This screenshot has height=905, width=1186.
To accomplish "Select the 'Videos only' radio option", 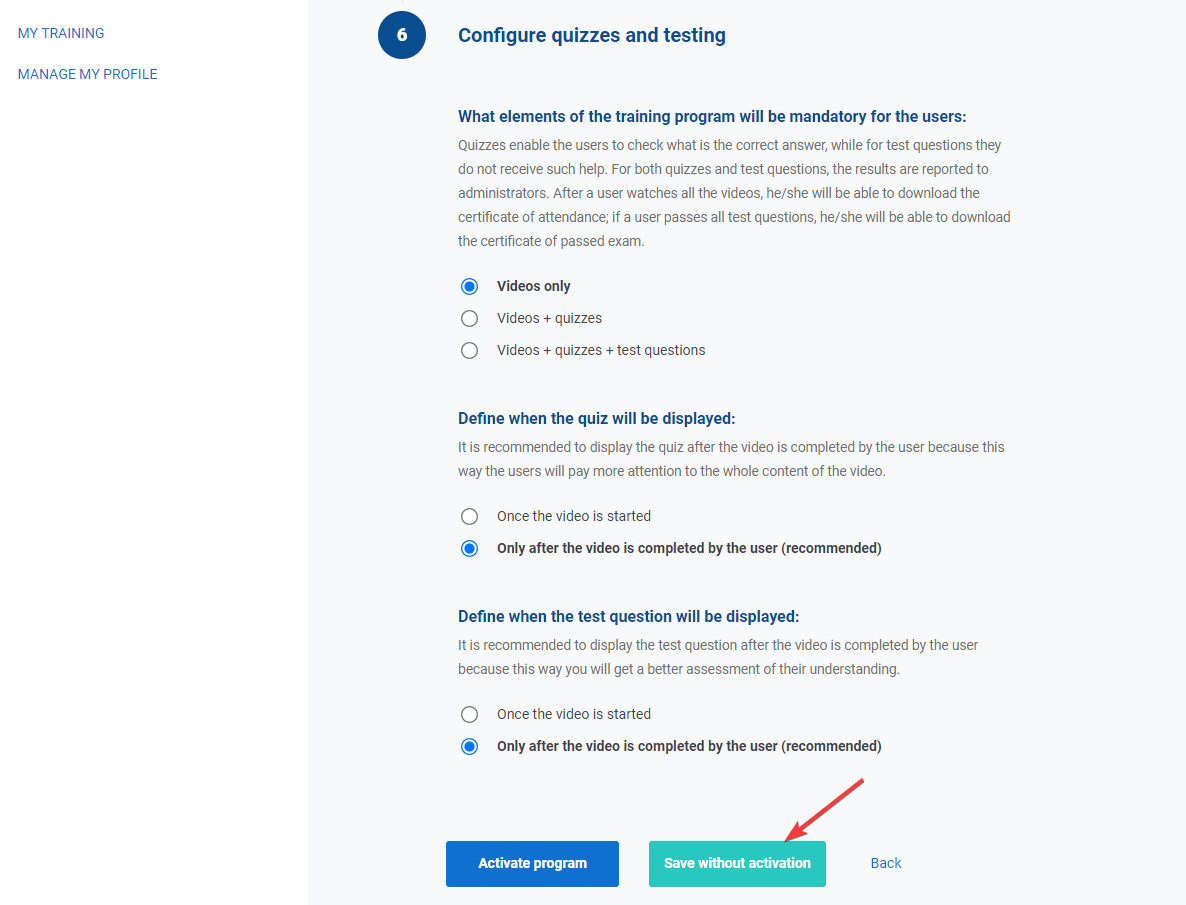I will [x=469, y=286].
